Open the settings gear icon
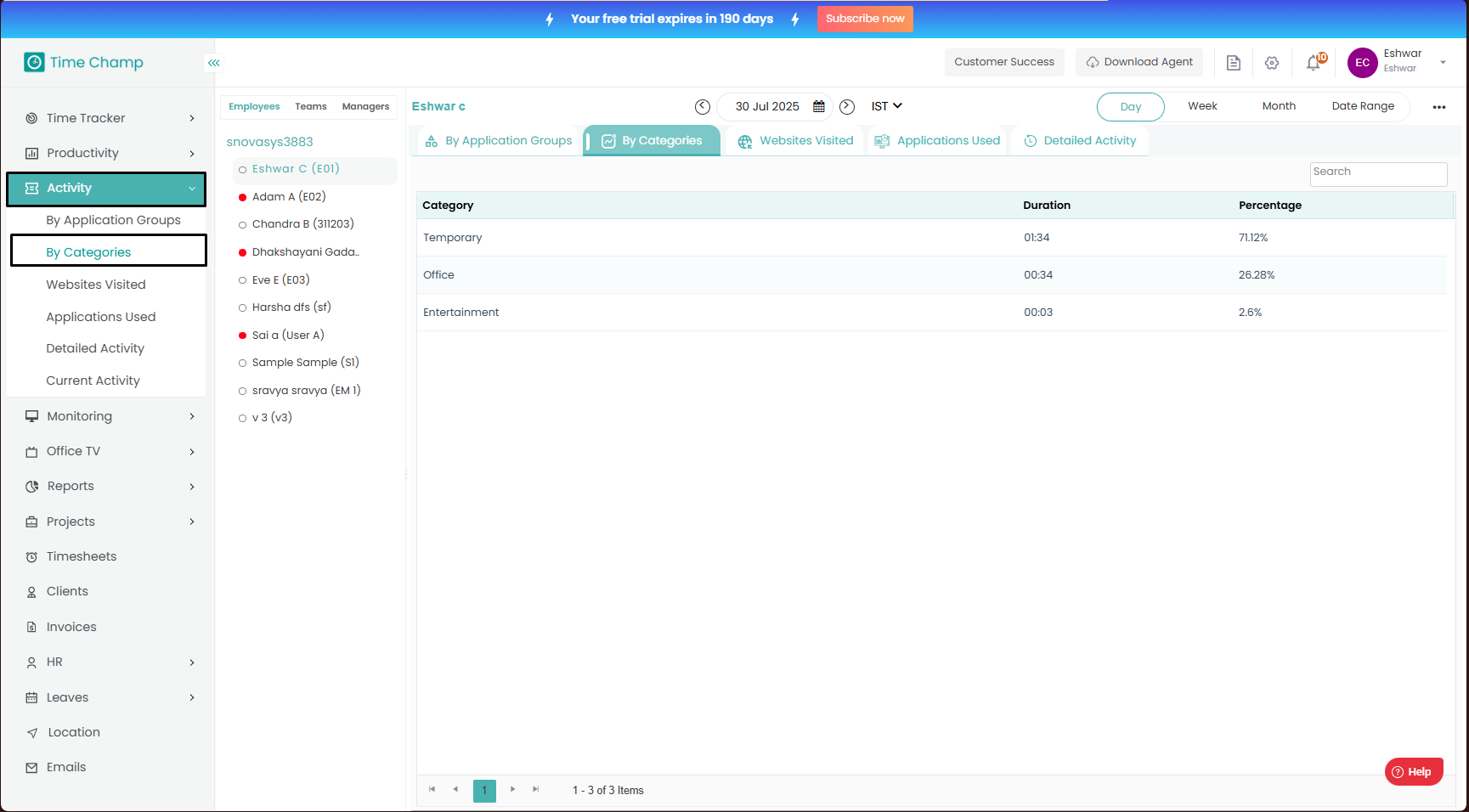This screenshot has width=1469, height=812. (1272, 63)
